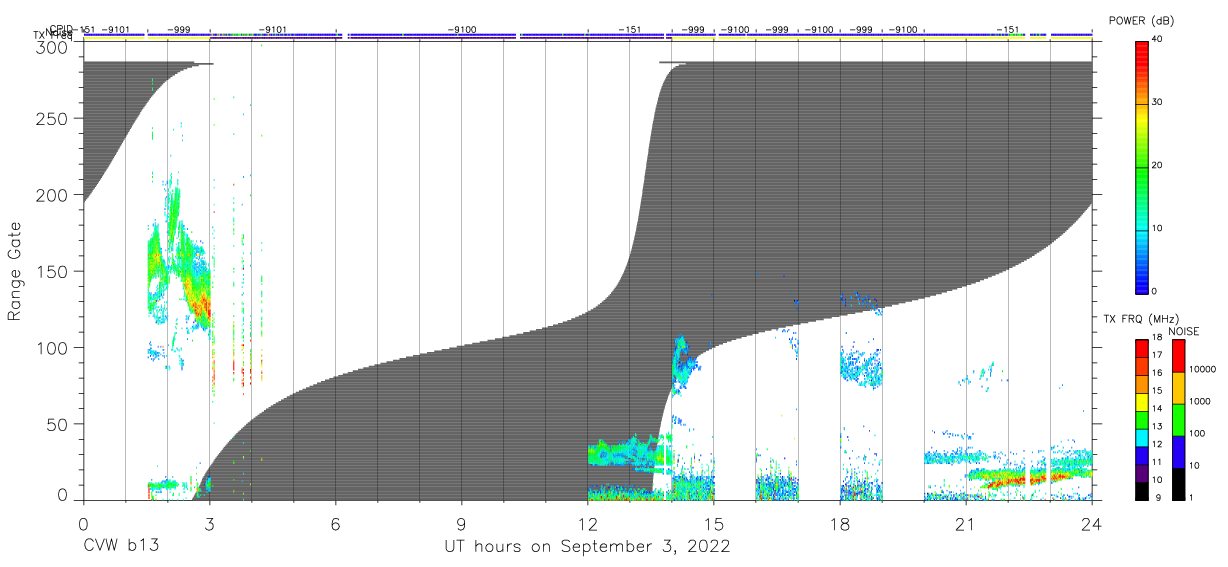Click the 1000 label on NOISE scale
Image resolution: width=1228 pixels, height=567 pixels.
click(x=1201, y=402)
